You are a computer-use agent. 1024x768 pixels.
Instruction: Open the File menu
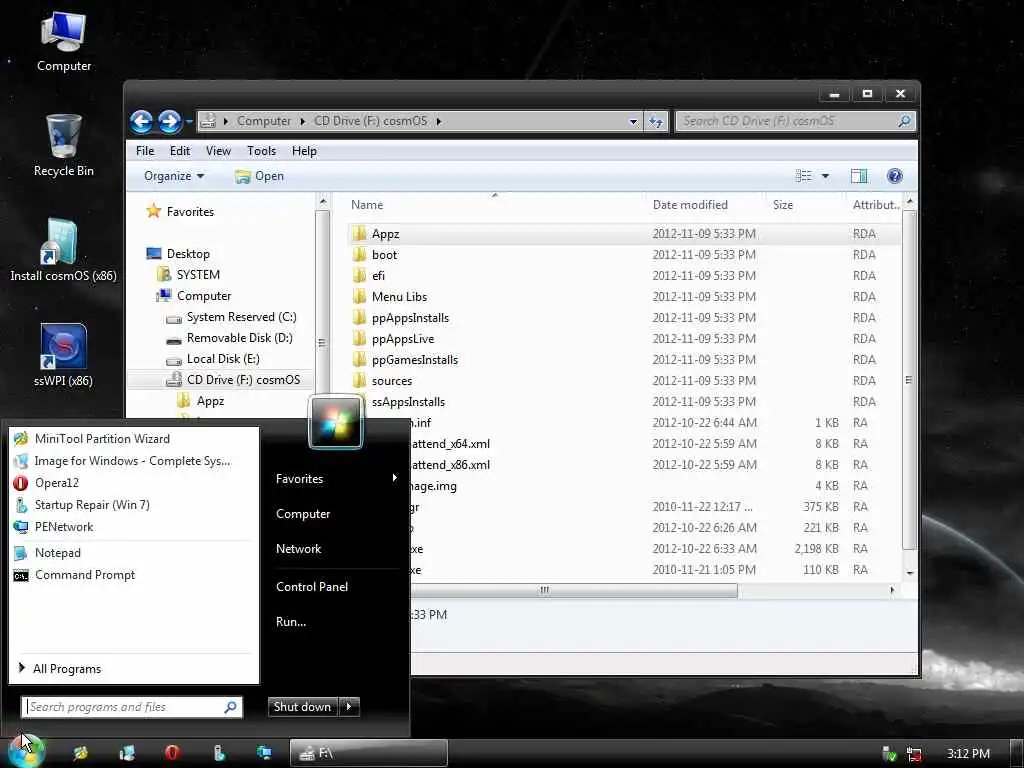[x=145, y=151]
